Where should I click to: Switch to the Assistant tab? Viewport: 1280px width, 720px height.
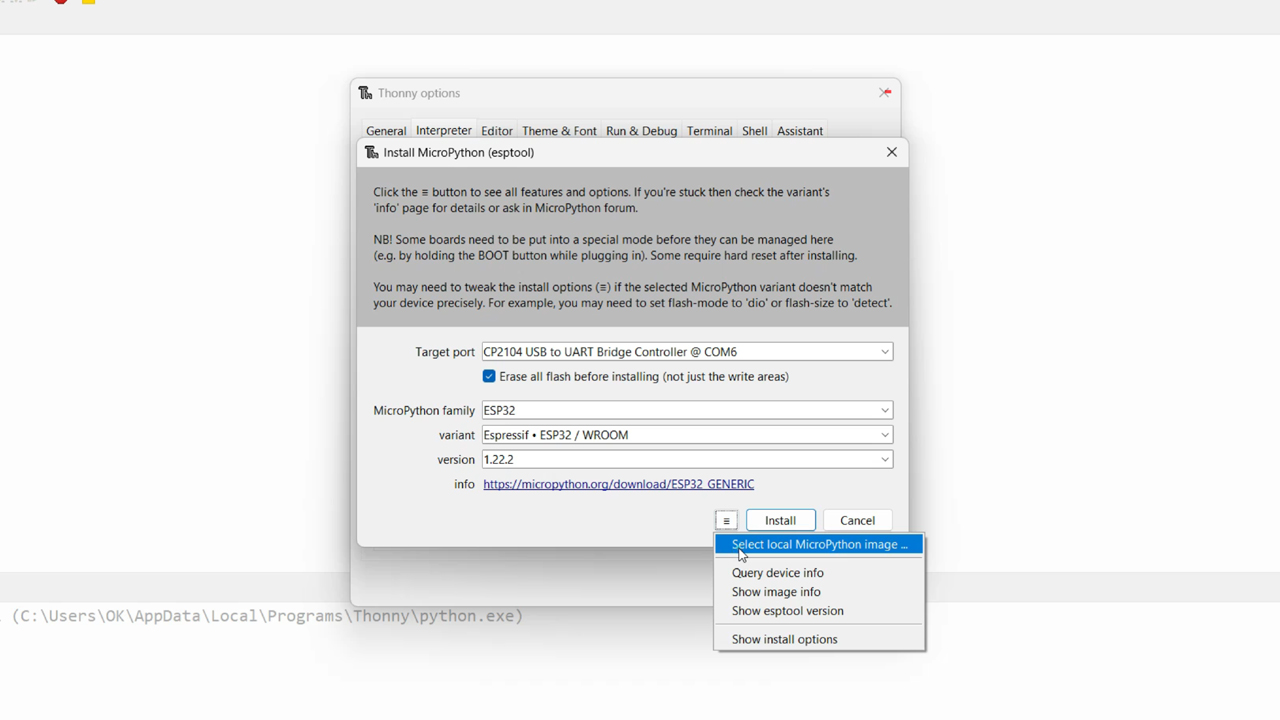tap(800, 131)
